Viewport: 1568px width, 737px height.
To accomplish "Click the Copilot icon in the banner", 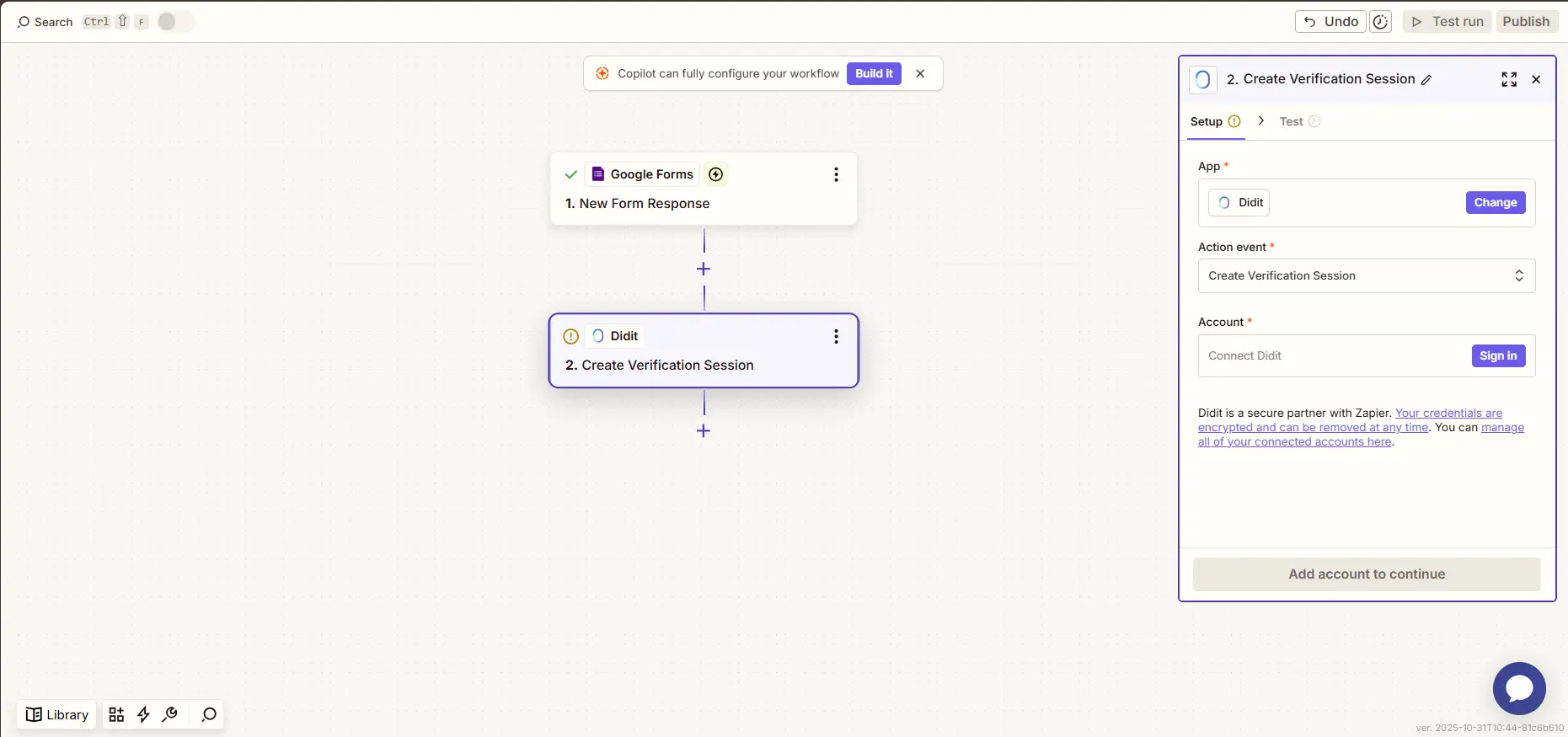I will (x=602, y=73).
